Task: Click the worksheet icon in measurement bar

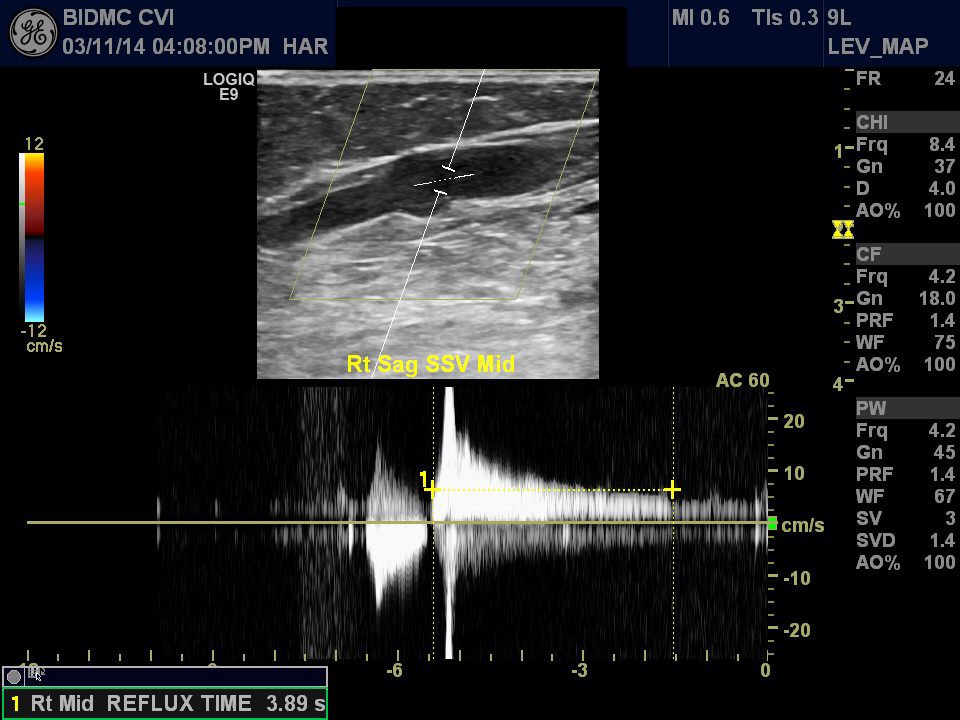Action: (x=36, y=675)
